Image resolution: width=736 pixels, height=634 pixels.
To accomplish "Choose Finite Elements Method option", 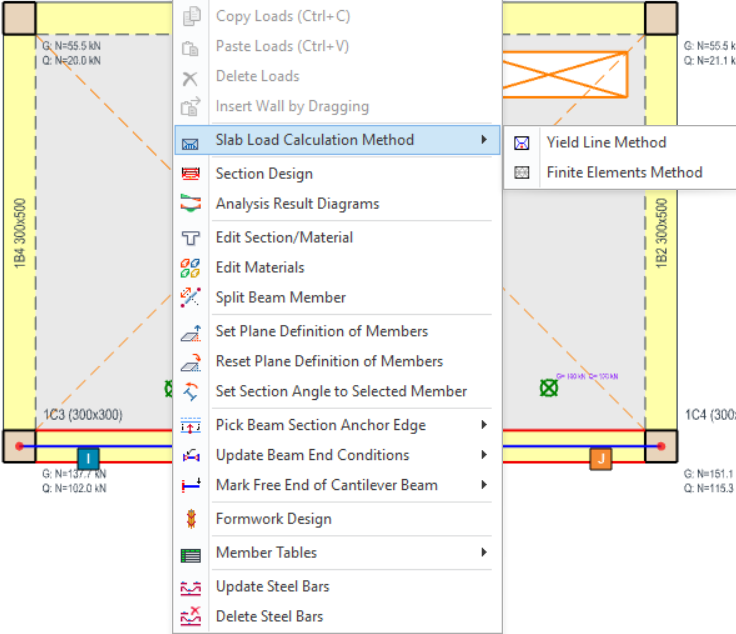I will tap(623, 172).
